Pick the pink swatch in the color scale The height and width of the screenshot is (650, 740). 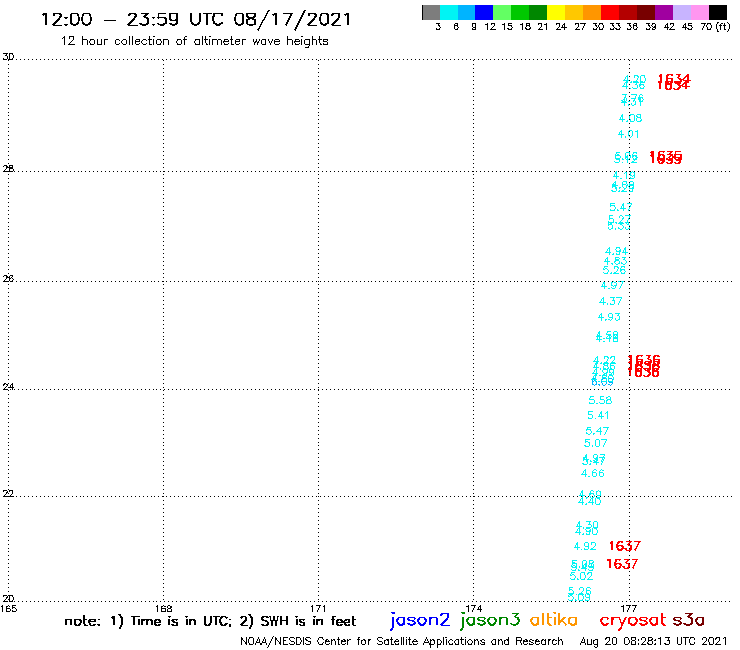point(699,12)
